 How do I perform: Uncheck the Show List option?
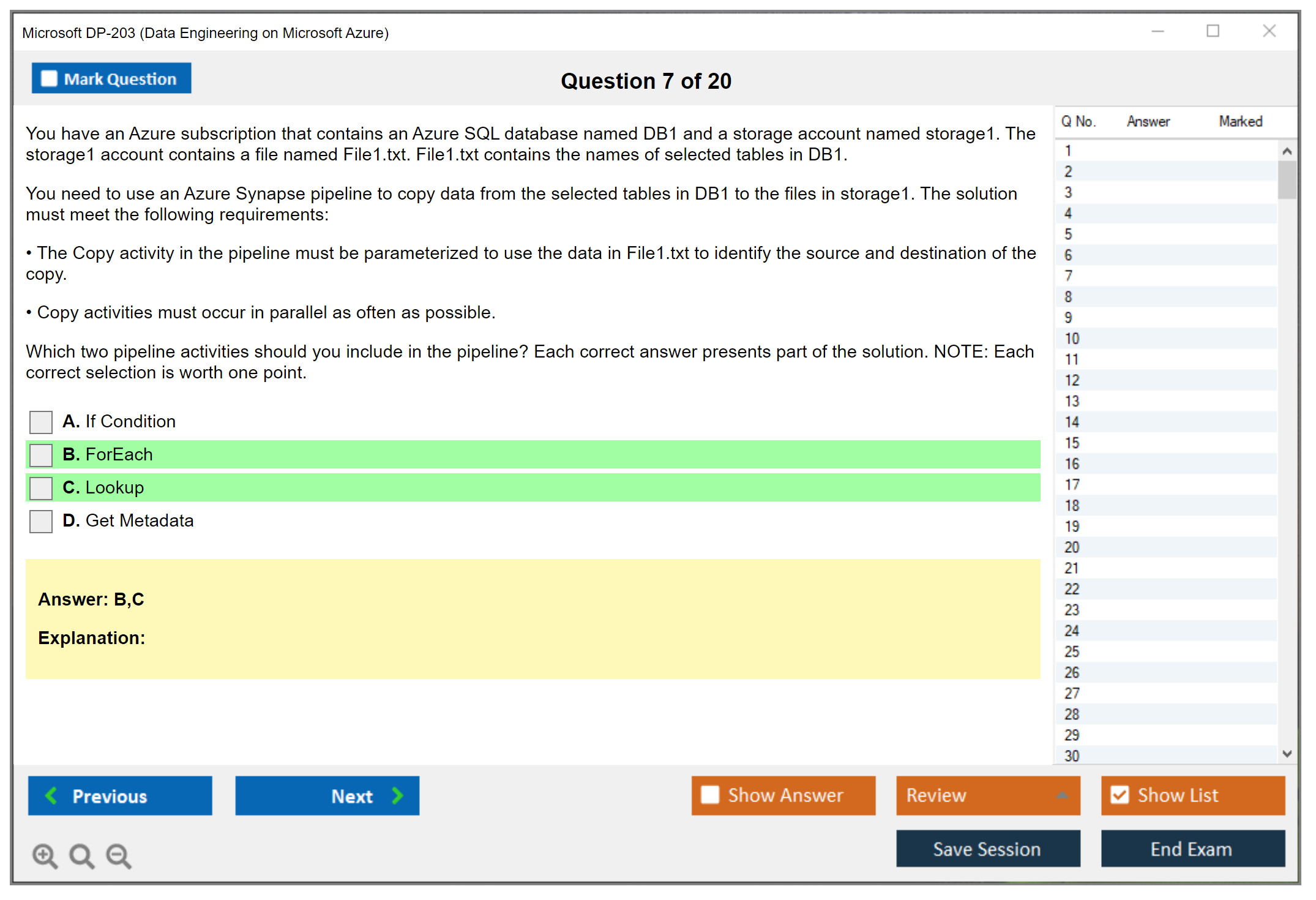(x=1120, y=795)
